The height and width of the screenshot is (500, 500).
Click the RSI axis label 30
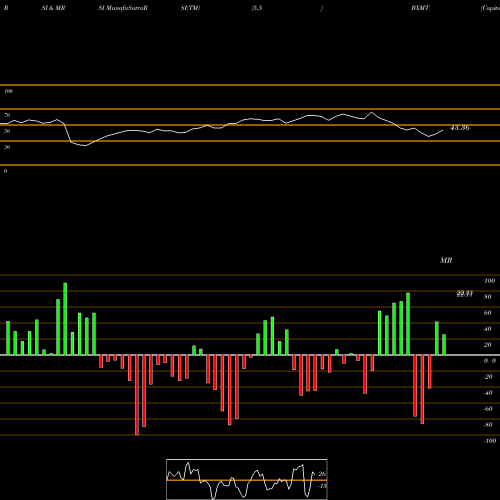[x=7, y=147]
